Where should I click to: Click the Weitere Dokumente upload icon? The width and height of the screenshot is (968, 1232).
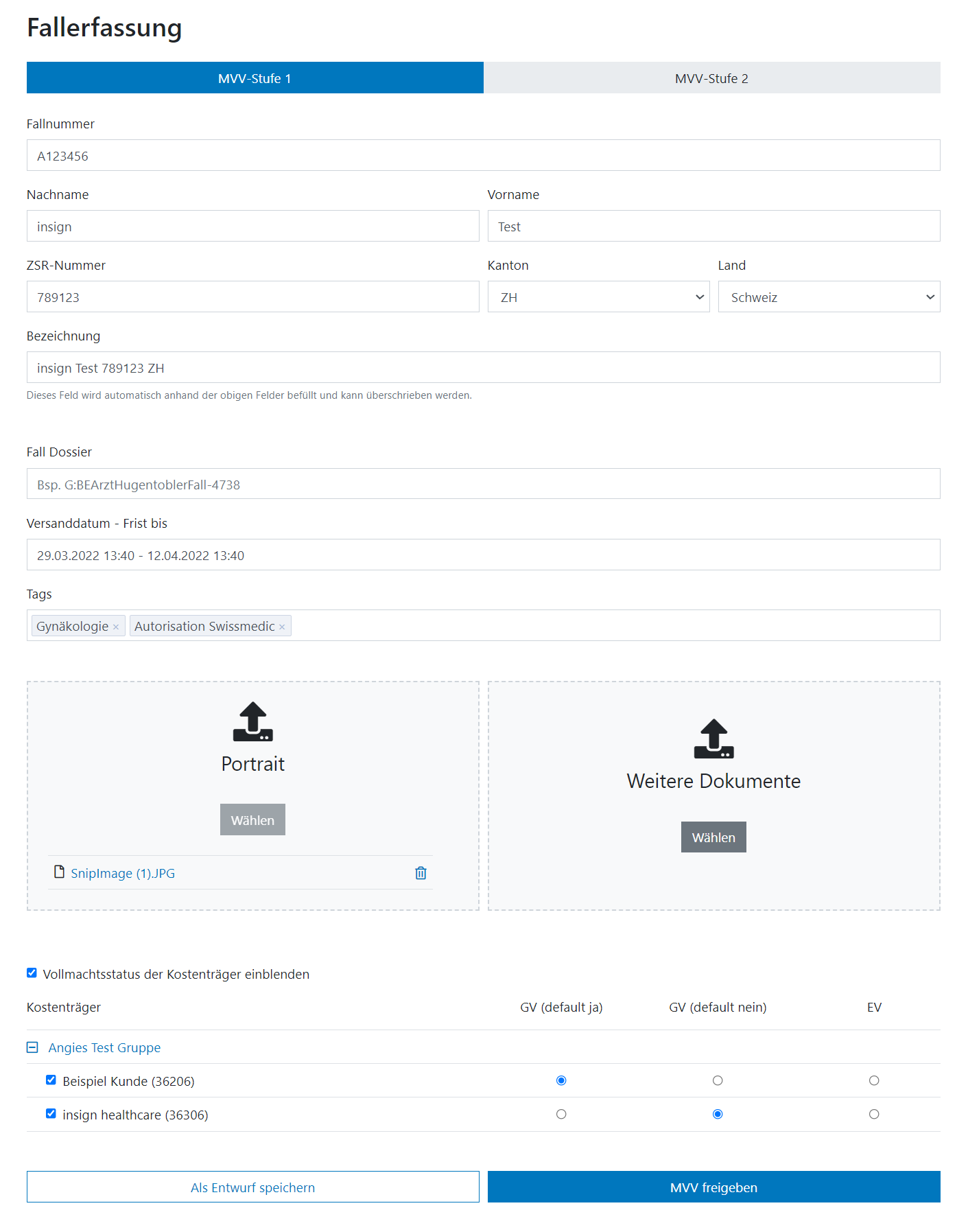point(713,739)
